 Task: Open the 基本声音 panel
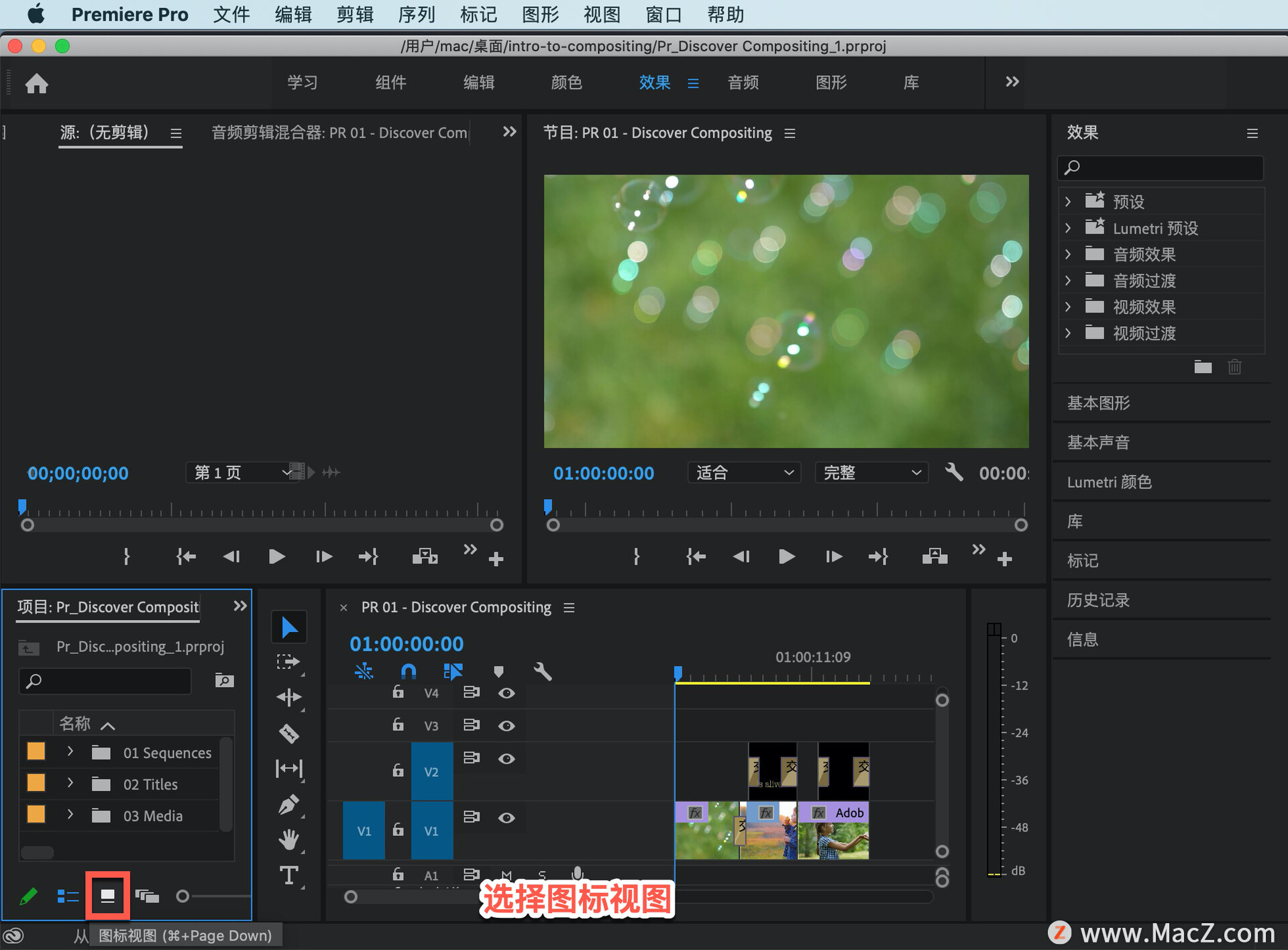pos(1098,442)
